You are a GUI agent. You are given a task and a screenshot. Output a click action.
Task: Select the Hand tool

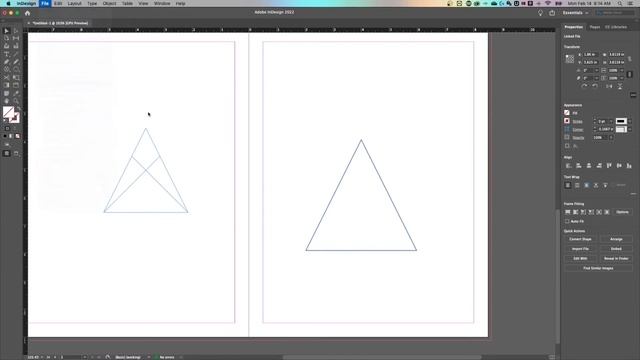click(x=6, y=101)
